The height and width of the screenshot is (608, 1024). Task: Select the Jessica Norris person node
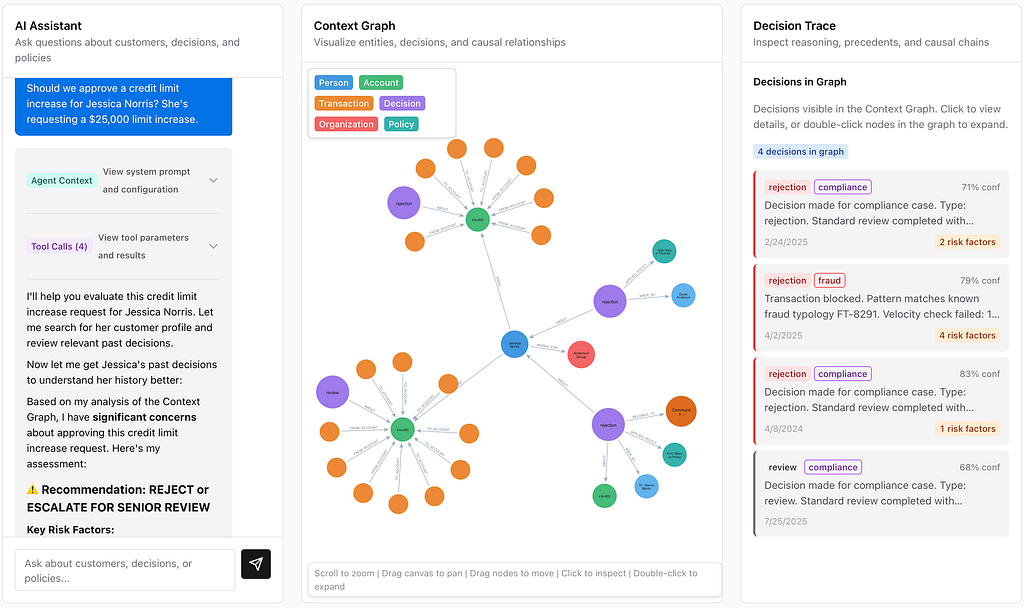click(513, 344)
